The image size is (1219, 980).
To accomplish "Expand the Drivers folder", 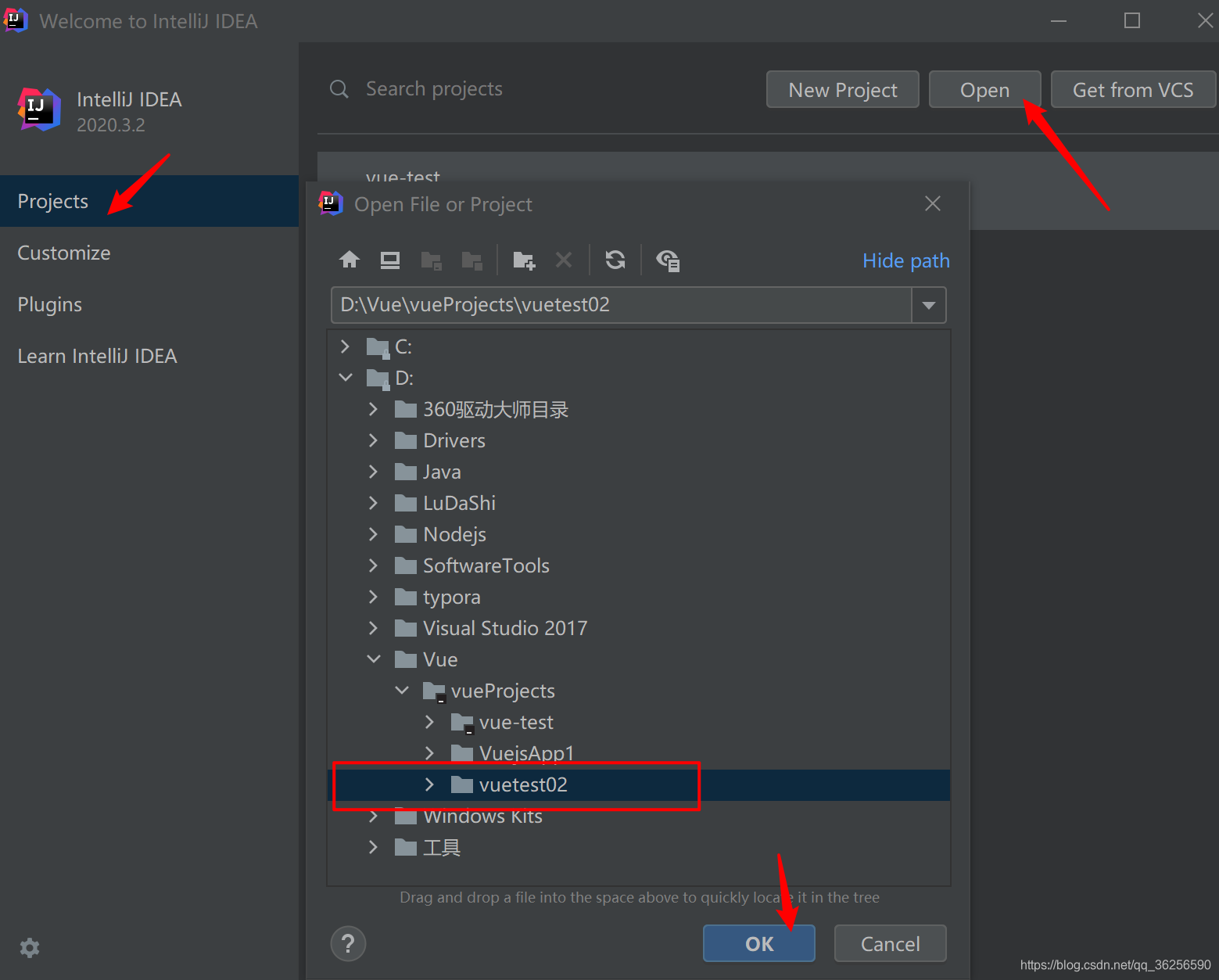I will (x=373, y=440).
